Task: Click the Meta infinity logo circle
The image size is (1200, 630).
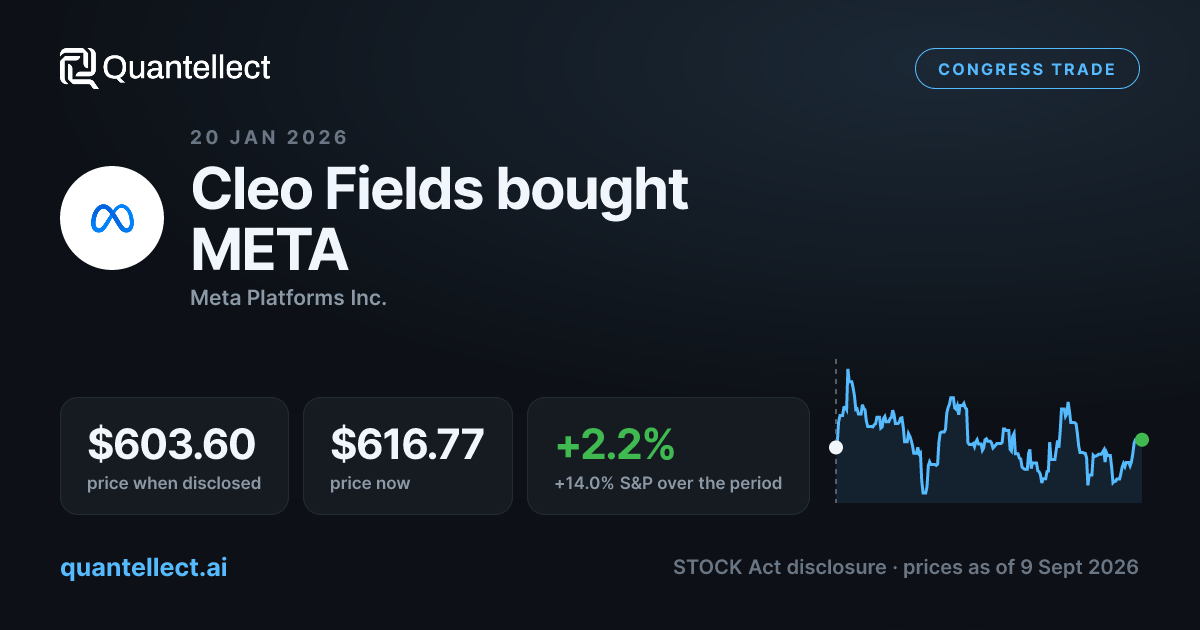Action: pos(112,218)
